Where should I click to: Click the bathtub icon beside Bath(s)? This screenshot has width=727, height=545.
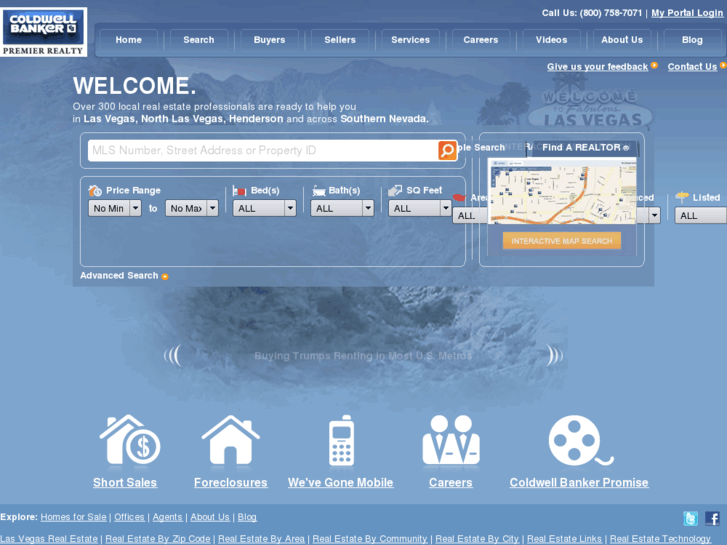click(319, 190)
